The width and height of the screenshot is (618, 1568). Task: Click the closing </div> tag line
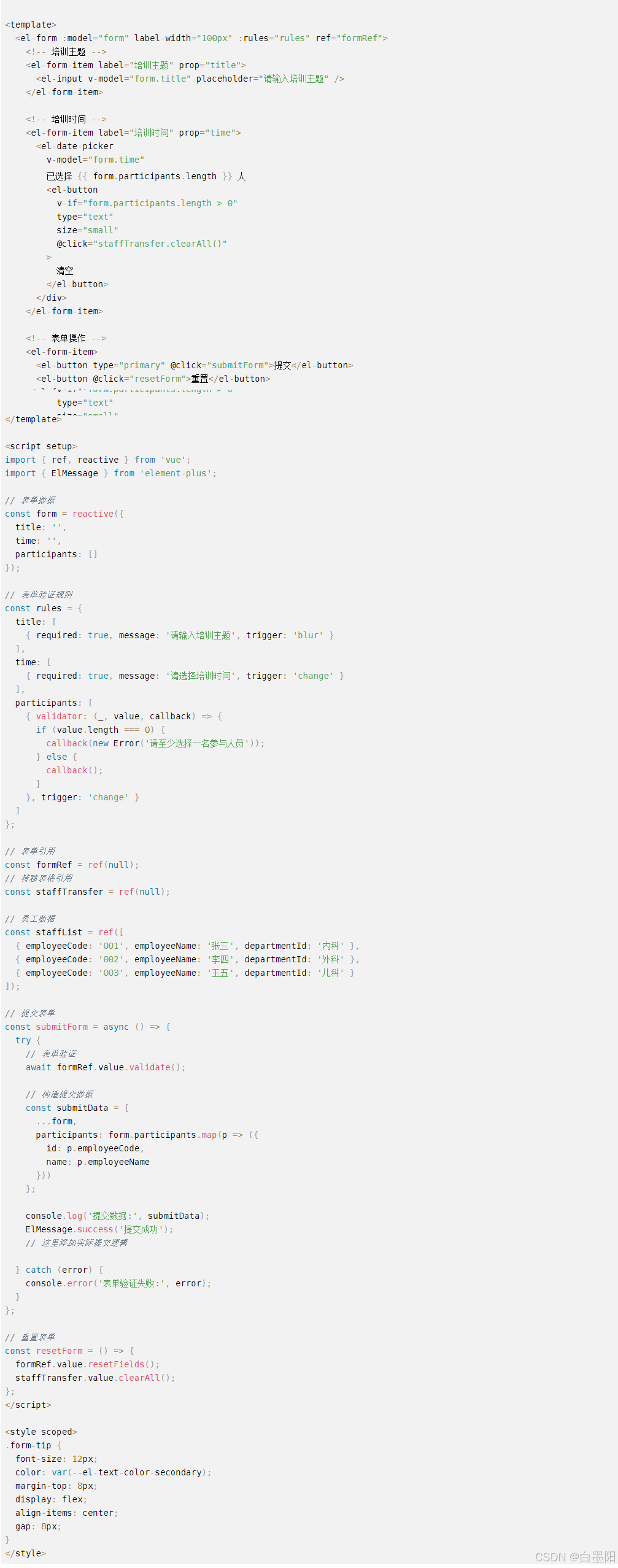(x=52, y=298)
